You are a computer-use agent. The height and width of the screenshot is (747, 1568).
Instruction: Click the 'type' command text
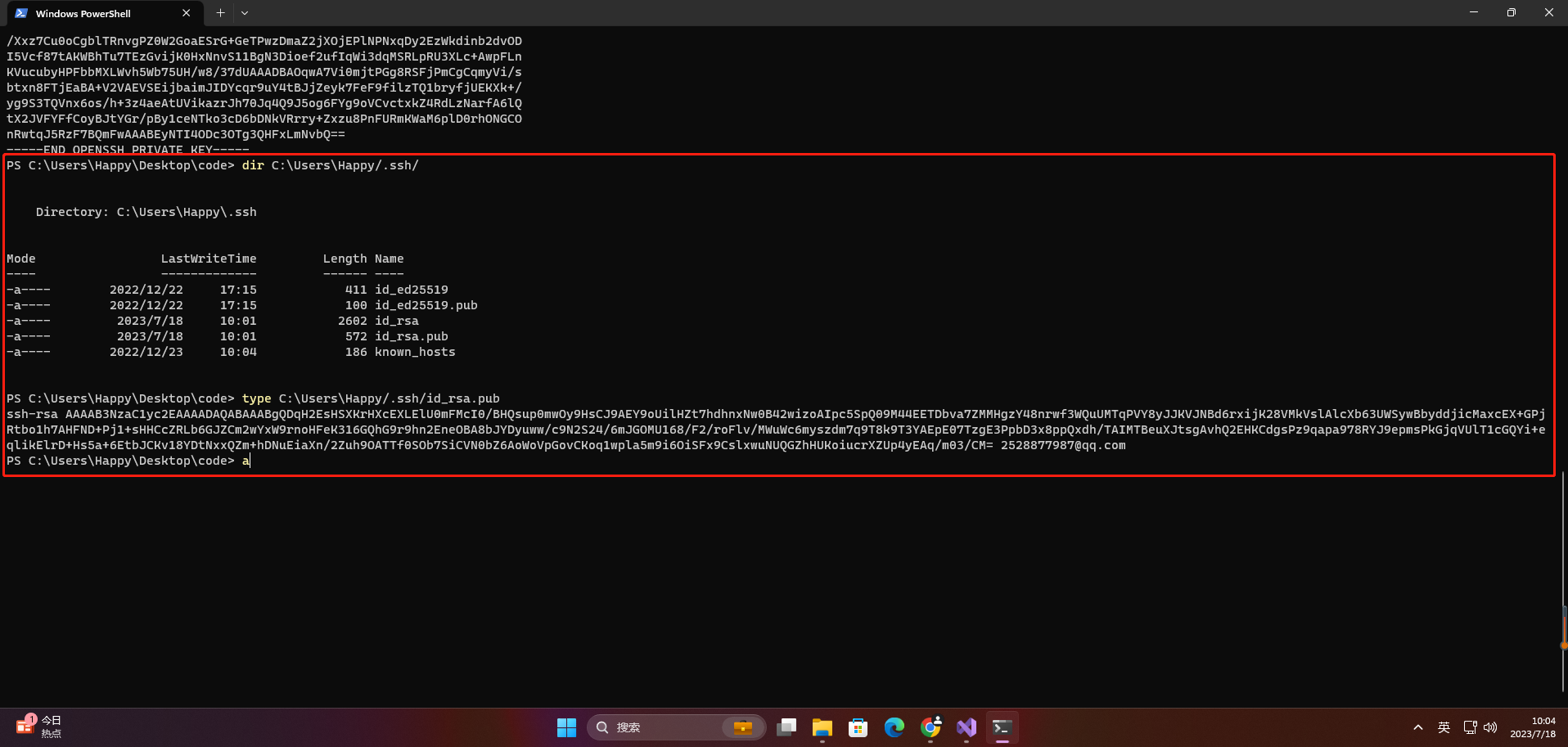[257, 398]
